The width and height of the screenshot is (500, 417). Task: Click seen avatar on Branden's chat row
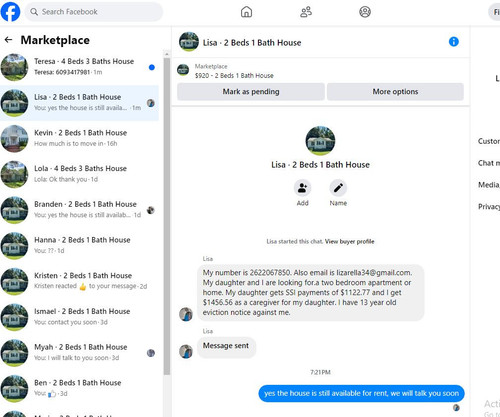pyautogui.click(x=151, y=210)
